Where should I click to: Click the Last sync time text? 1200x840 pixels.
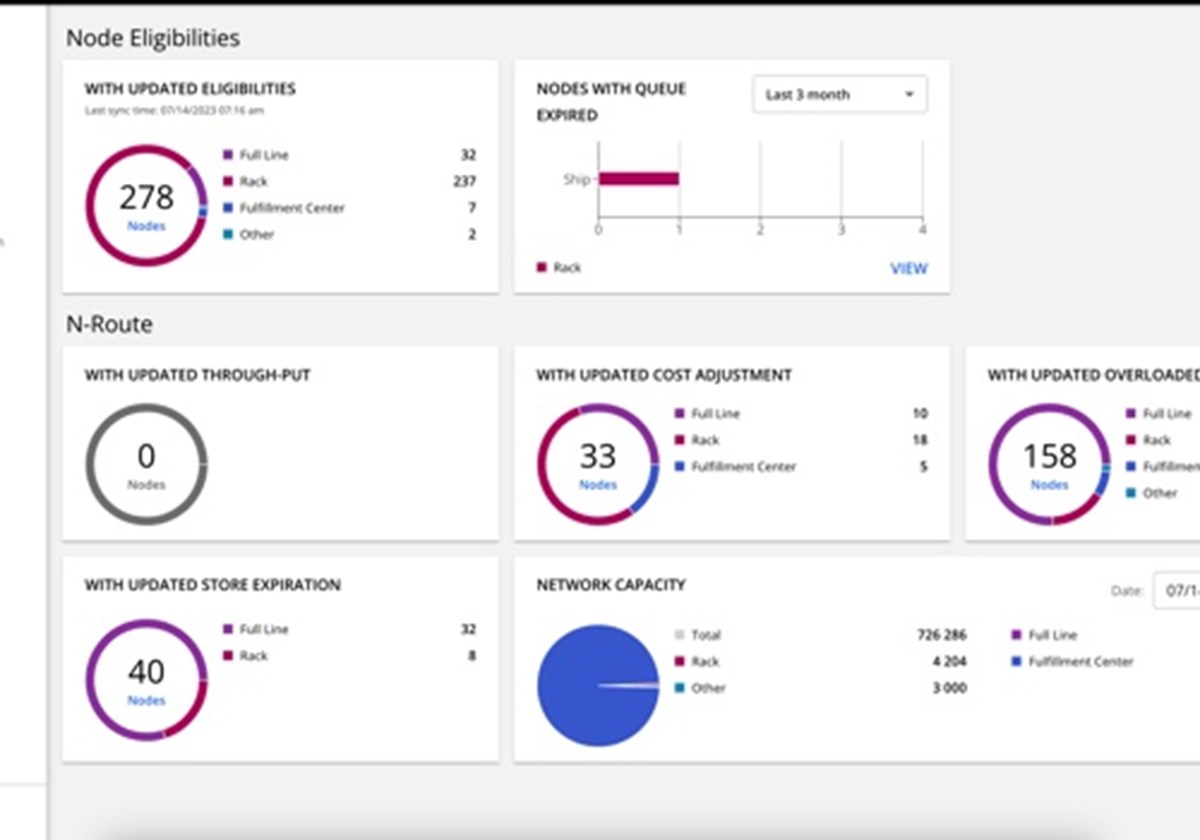174,110
